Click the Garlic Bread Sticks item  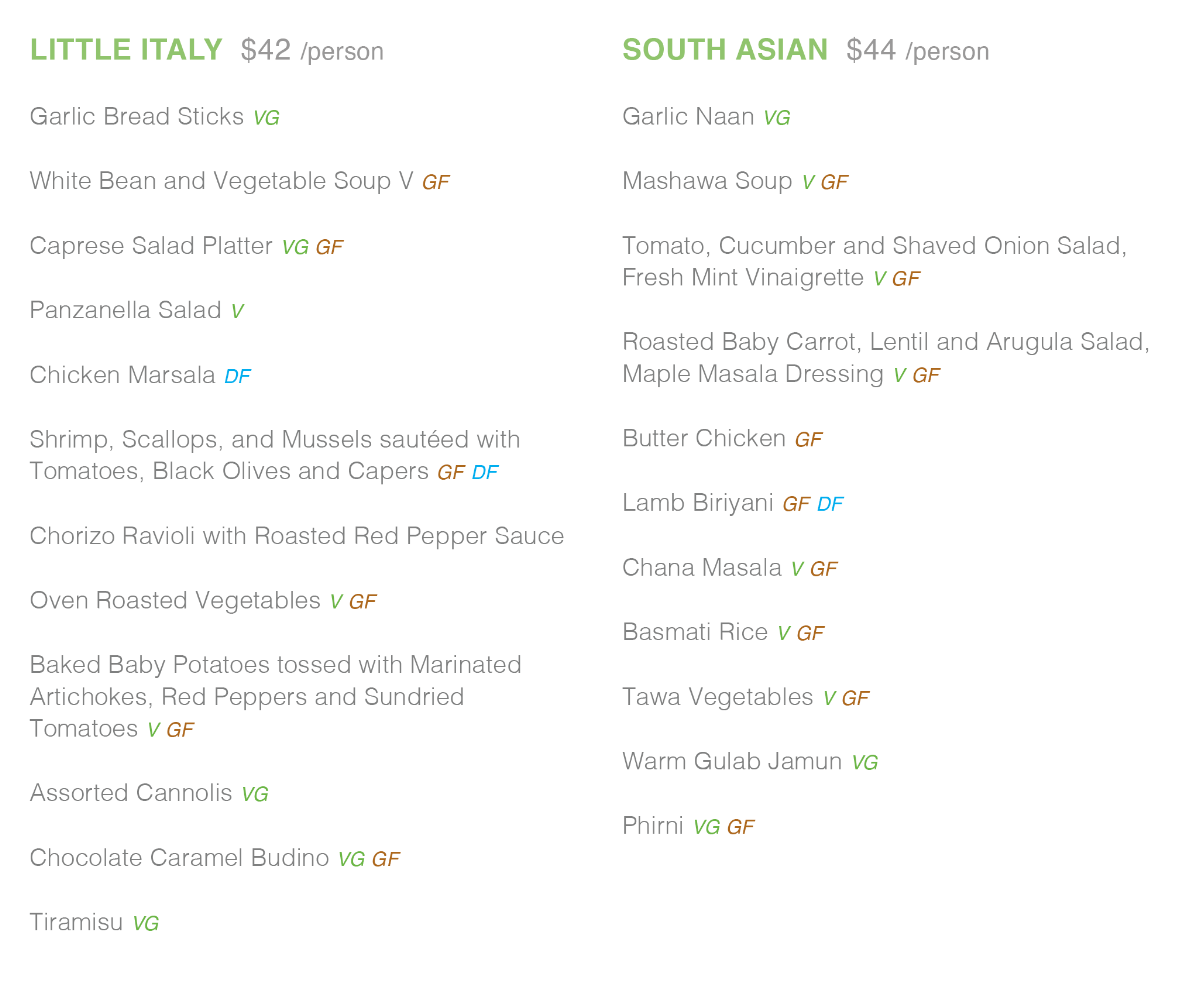[137, 117]
